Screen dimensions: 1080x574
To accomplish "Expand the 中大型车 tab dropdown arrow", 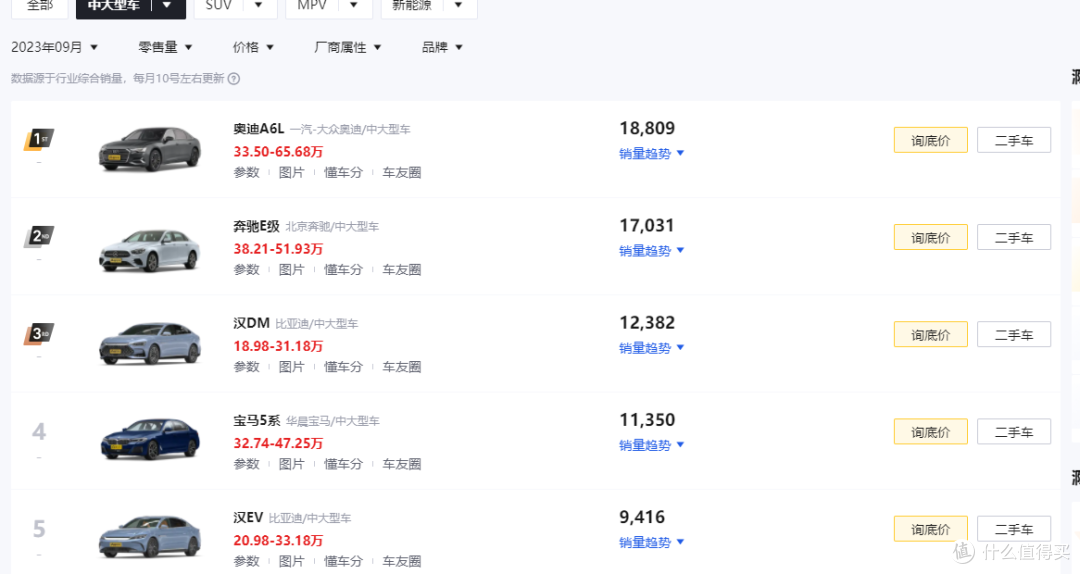I will 167,6.
